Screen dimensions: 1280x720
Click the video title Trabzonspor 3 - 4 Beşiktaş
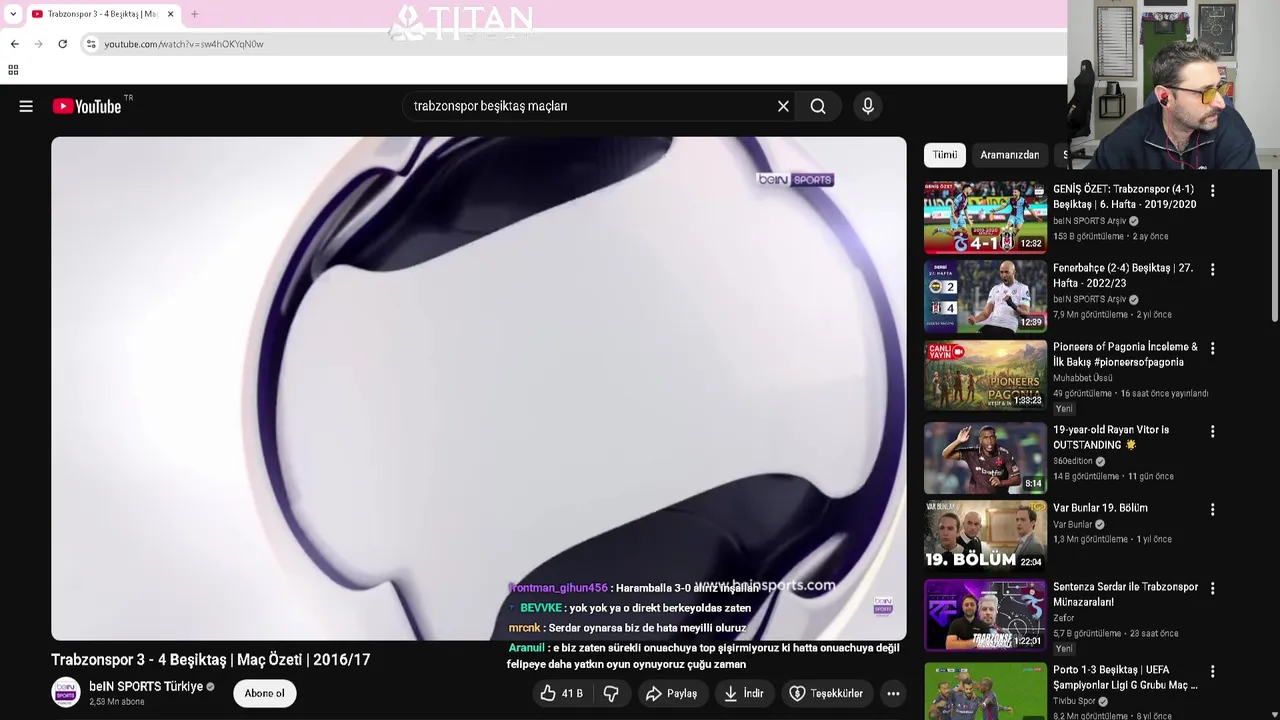[211, 660]
